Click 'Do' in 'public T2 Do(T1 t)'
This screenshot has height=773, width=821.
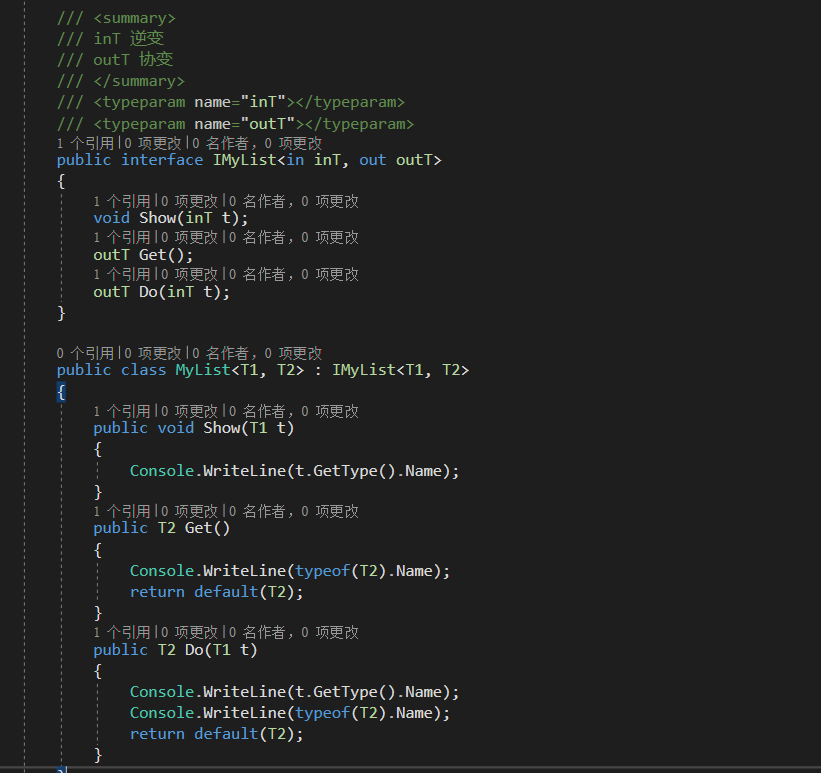click(x=194, y=650)
